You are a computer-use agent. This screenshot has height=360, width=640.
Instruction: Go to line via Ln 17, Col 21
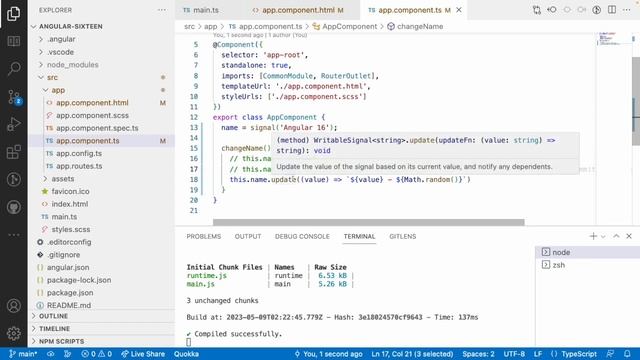coord(412,354)
